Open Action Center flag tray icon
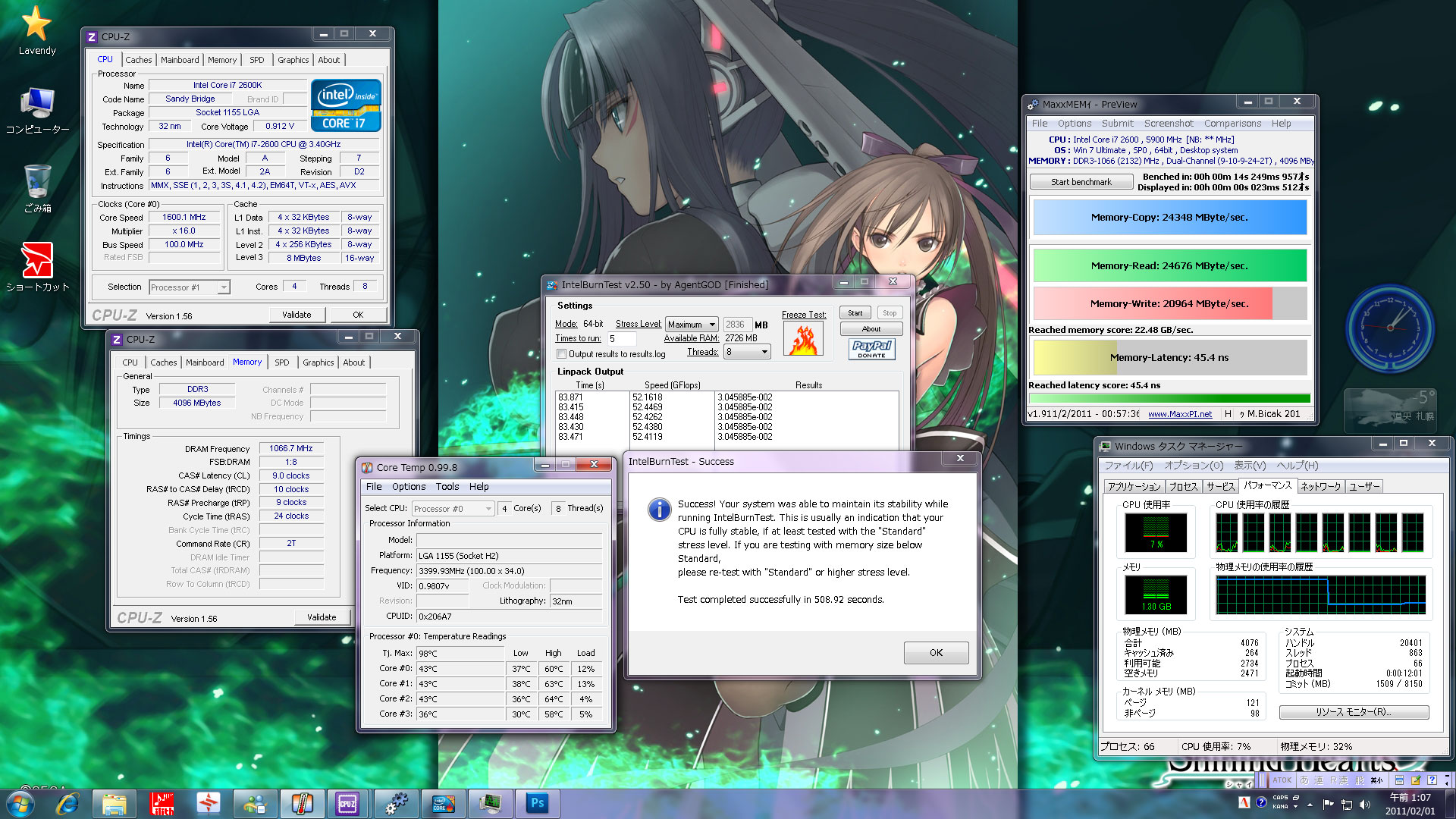This screenshot has height=819, width=1456. coord(1328,804)
